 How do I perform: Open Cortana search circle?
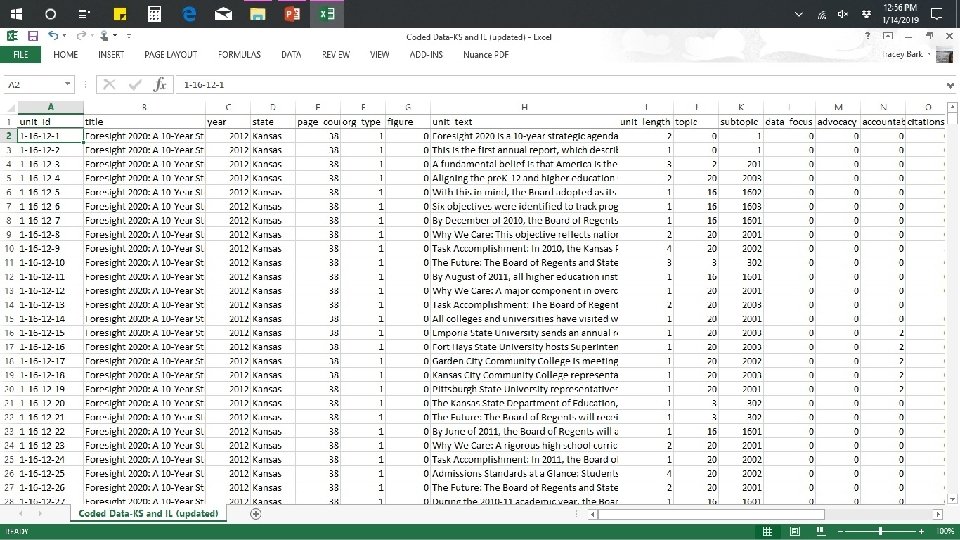50,13
